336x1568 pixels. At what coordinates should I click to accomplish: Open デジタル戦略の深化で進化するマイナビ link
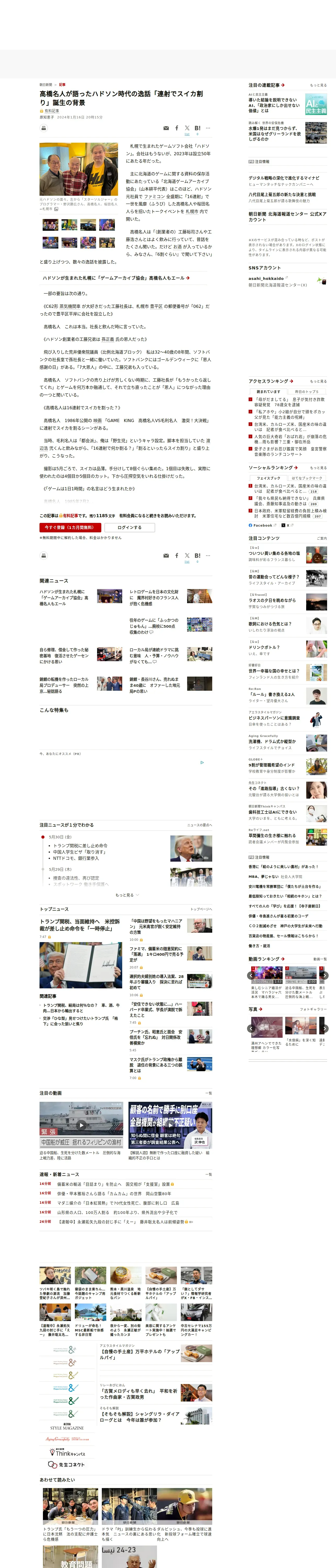pos(284,178)
